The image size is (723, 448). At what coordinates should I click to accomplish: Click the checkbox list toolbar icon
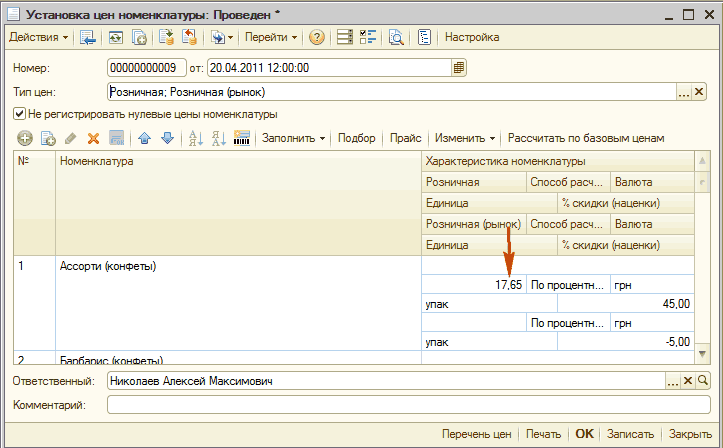pos(368,37)
